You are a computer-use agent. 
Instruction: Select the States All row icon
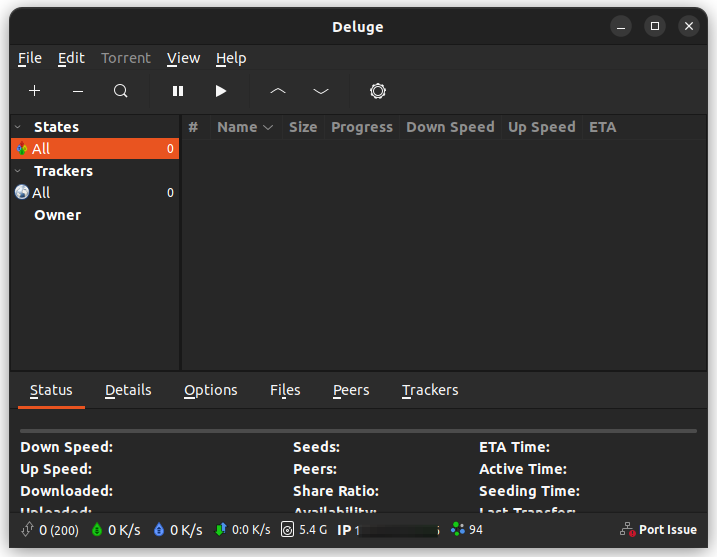click(x=22, y=148)
